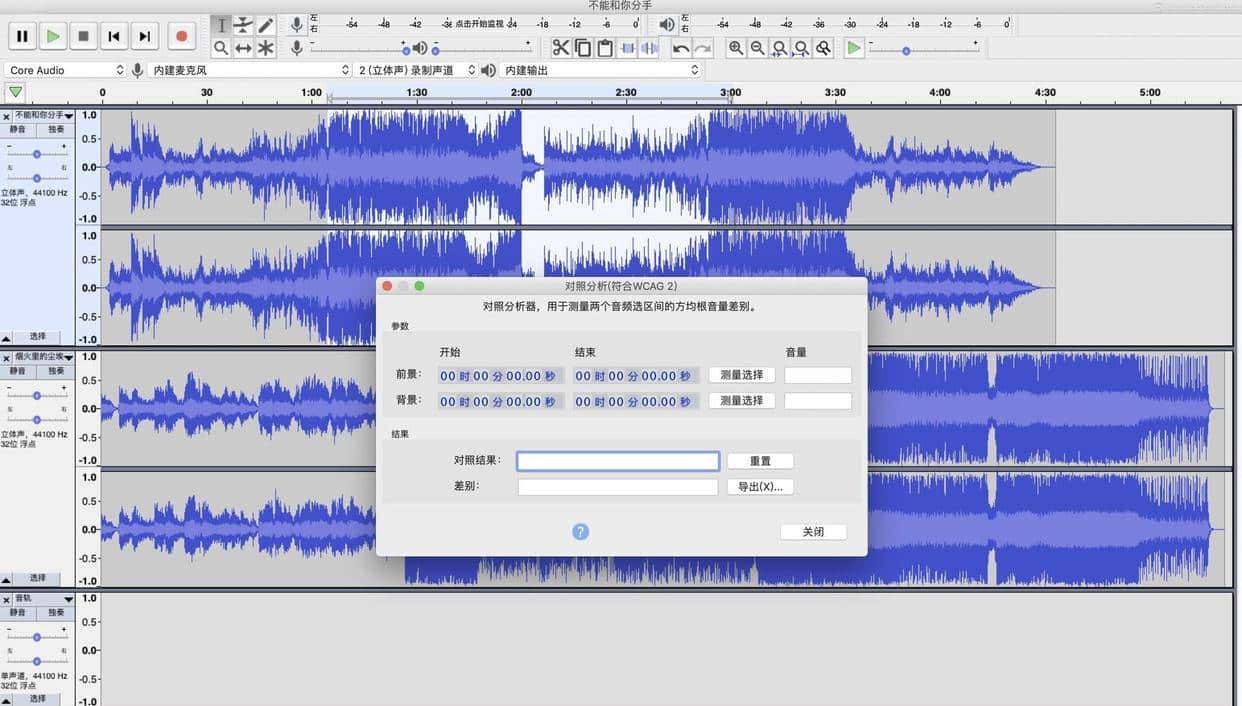Collapse the first track using its triangle
Screen dimensions: 1242x706
pos(6,337)
